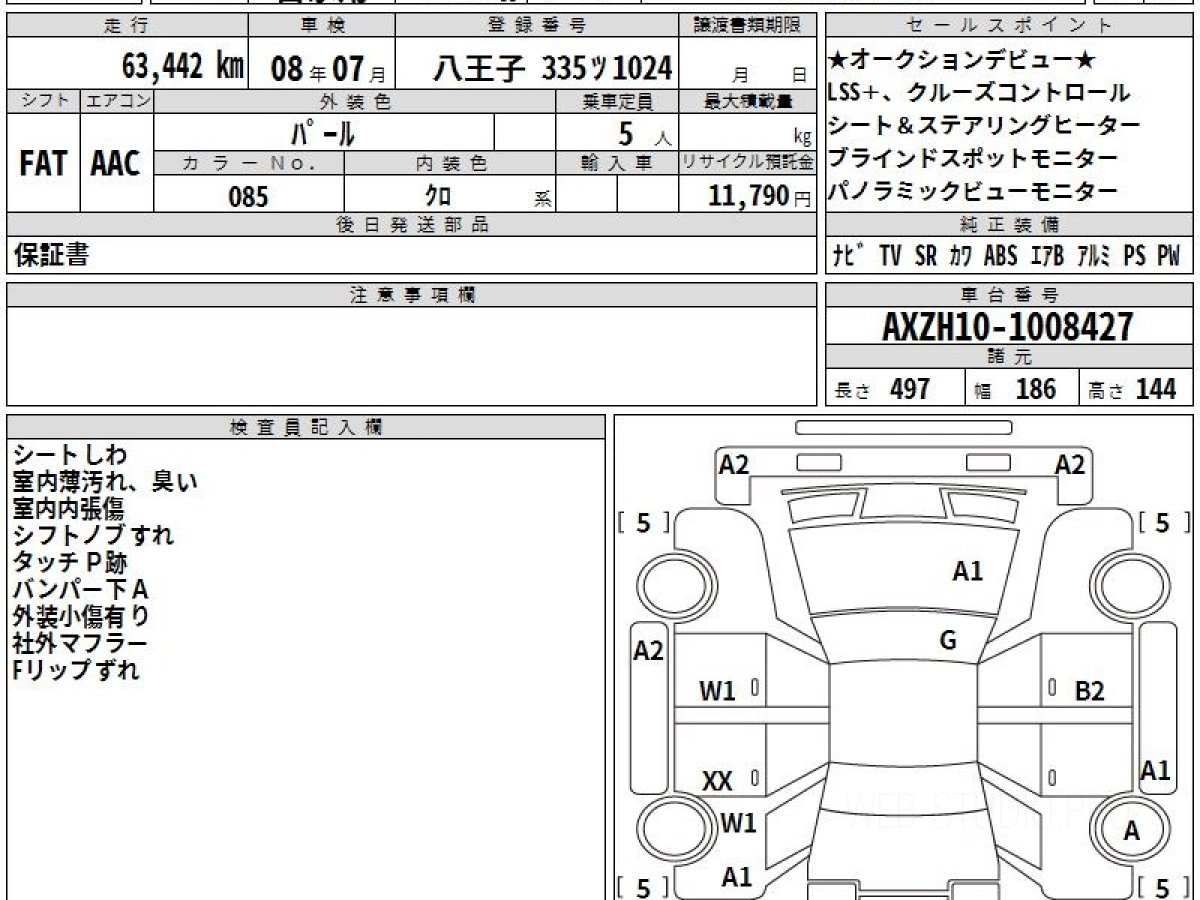The height and width of the screenshot is (900, 1200).
Task: Click the width value 186
Action: (1035, 389)
